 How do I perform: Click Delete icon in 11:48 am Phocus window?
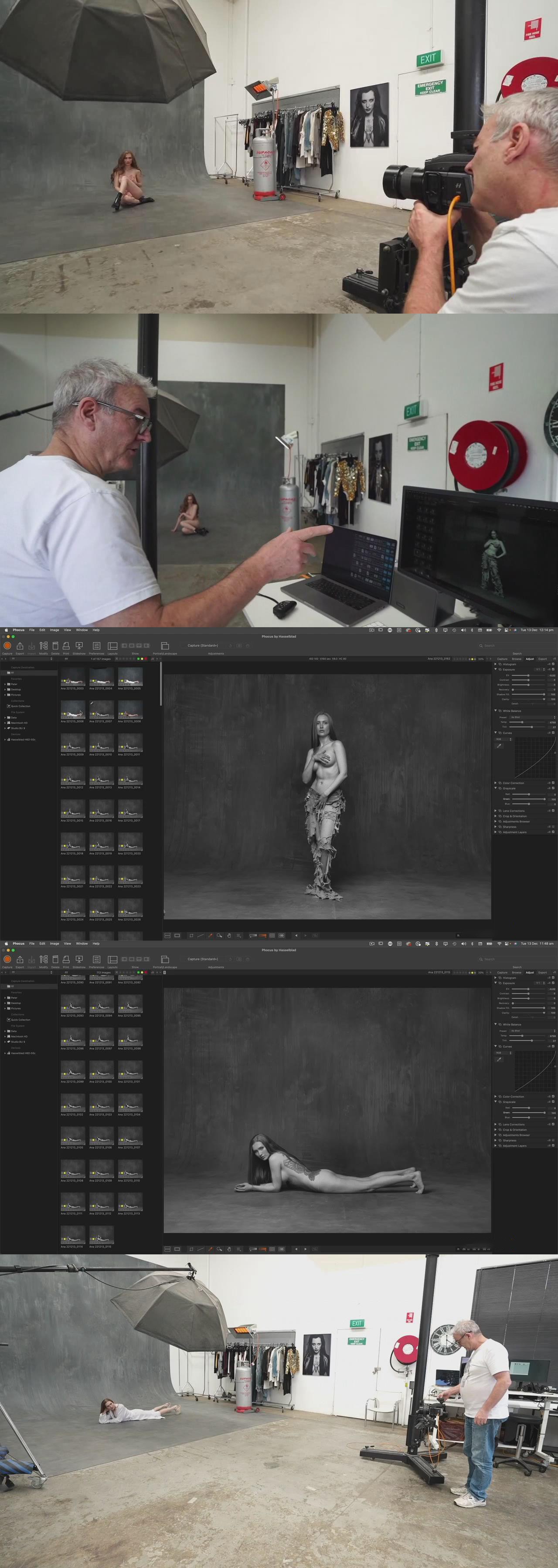(x=55, y=959)
